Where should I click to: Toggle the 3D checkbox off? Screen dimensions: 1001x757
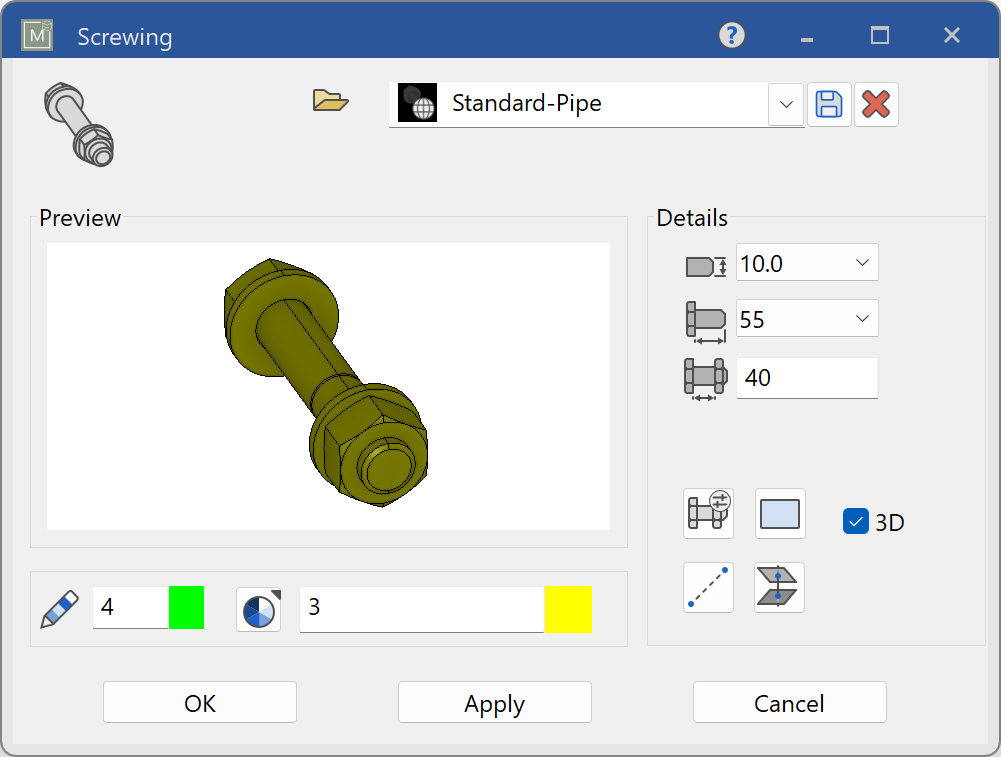coord(855,521)
